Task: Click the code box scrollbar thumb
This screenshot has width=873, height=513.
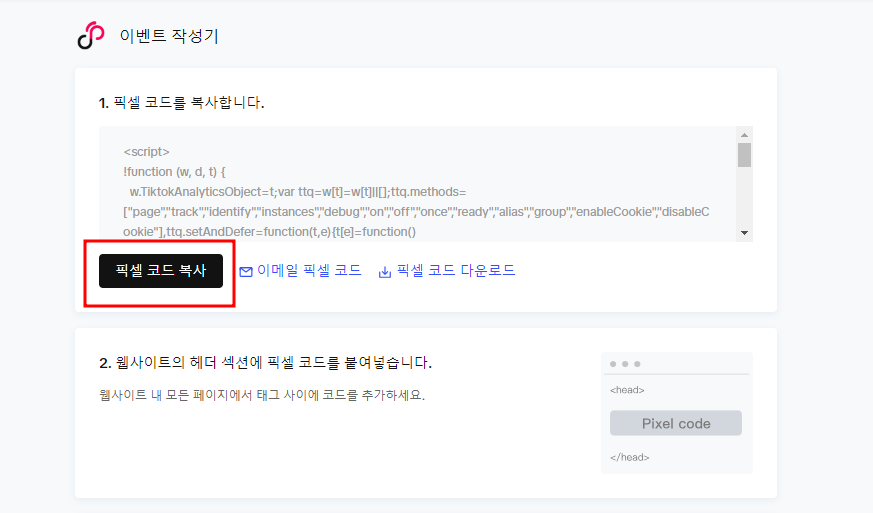Action: pos(744,155)
